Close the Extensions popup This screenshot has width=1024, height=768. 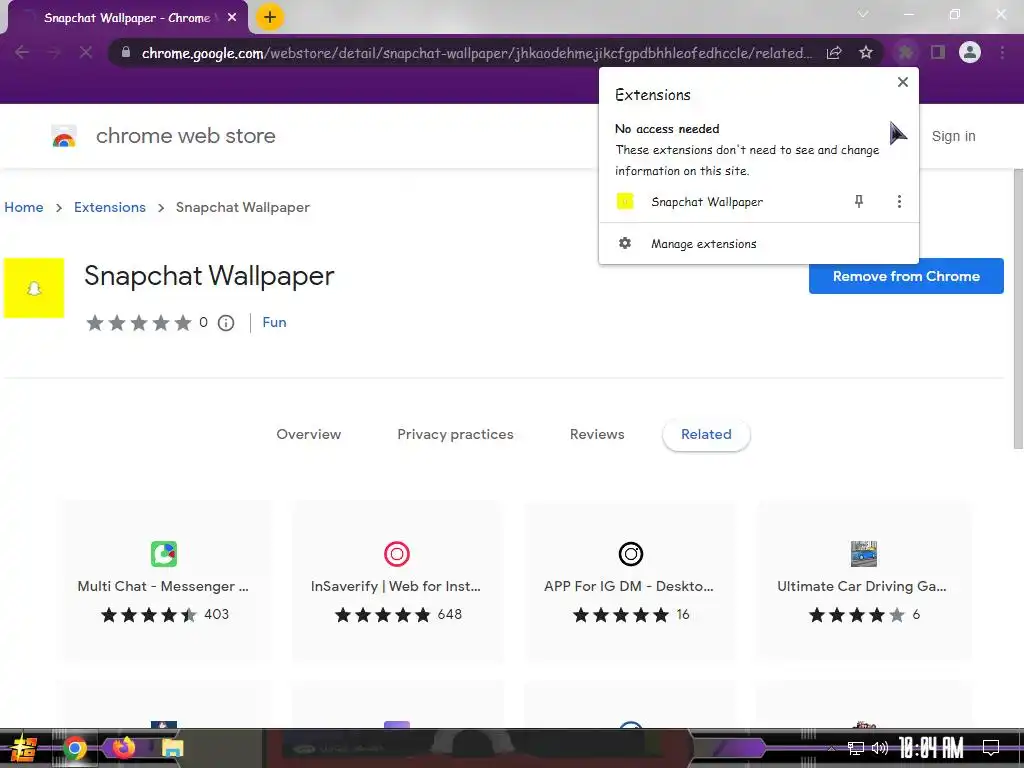(x=903, y=82)
